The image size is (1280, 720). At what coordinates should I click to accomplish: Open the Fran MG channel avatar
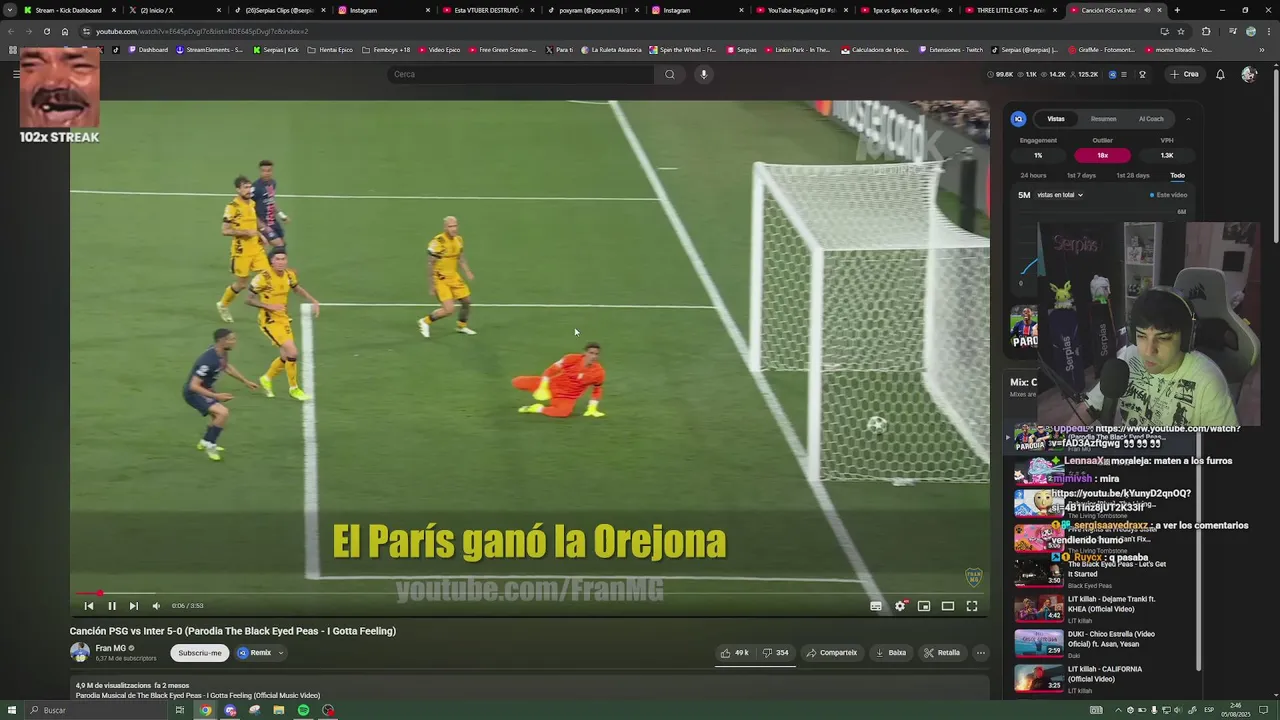tap(80, 652)
